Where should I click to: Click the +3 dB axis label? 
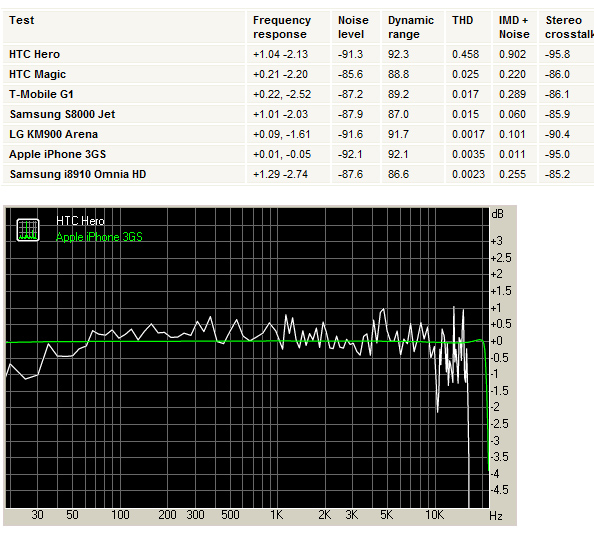[497, 241]
